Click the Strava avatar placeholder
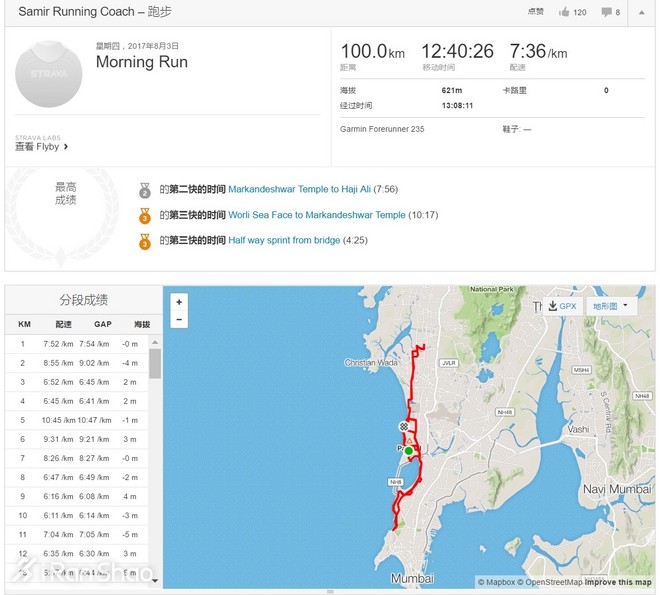The image size is (660, 595). (x=49, y=73)
